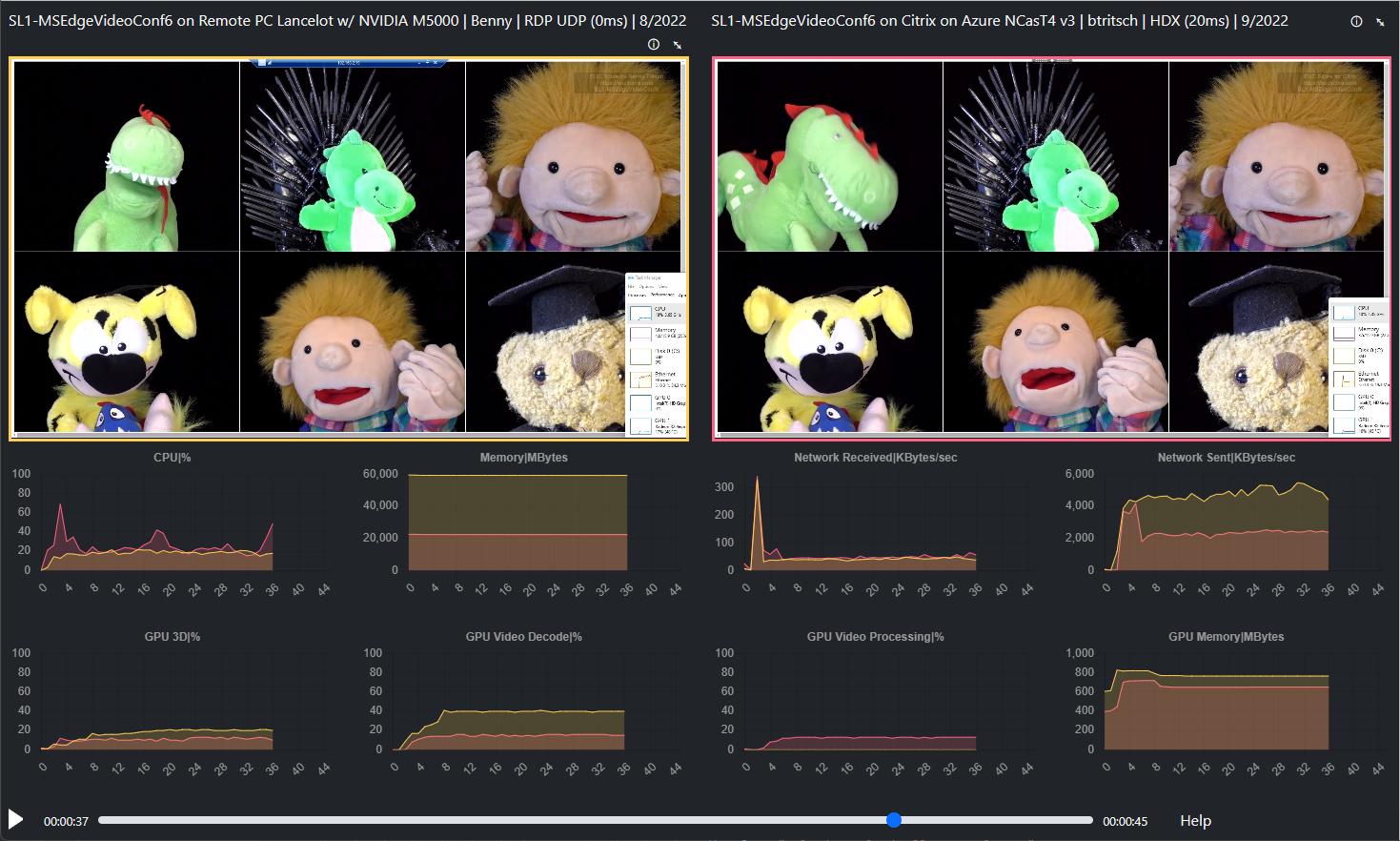
Task: Click the right pink-bordered video frame
Action: (1050, 248)
